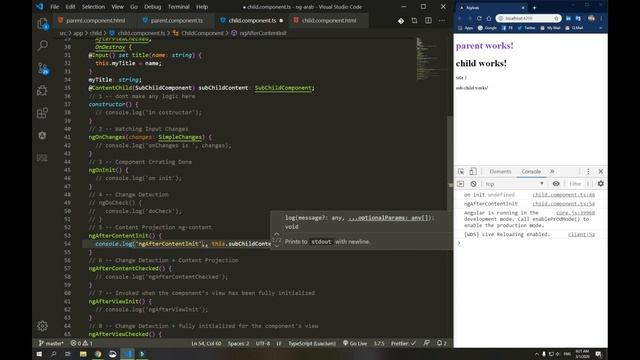Open File Explorer from the taskbar
This screenshot has width=640, height=360.
coord(83,354)
